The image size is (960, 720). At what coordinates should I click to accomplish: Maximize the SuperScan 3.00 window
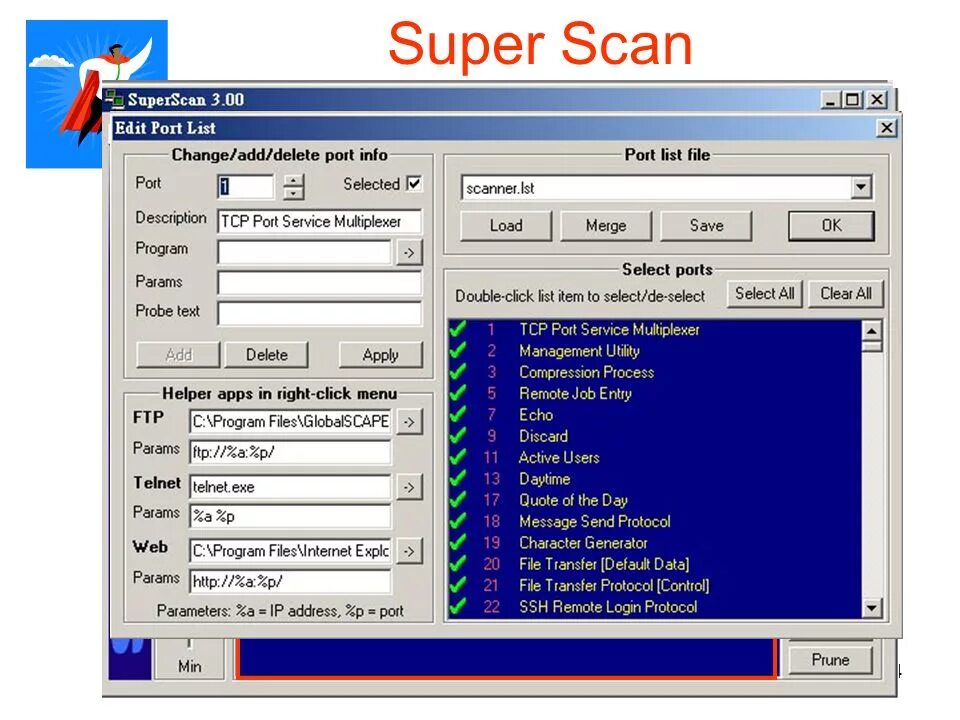pos(853,100)
